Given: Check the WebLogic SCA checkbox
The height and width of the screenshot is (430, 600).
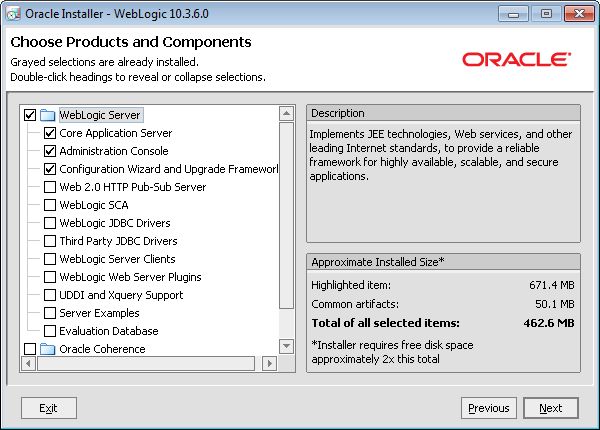Looking at the screenshot, I should click(50, 205).
